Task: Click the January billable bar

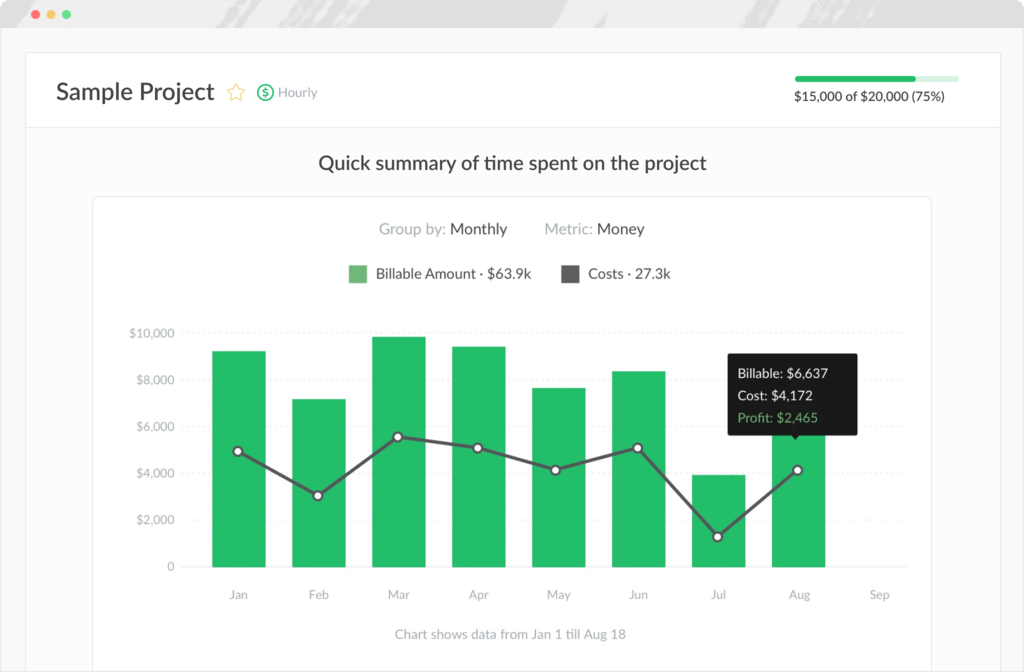Action: click(238, 460)
